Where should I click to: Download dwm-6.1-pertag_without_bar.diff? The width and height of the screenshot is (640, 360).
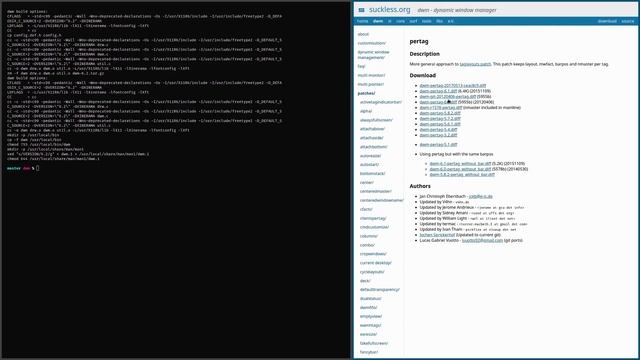pyautogui.click(x=460, y=164)
